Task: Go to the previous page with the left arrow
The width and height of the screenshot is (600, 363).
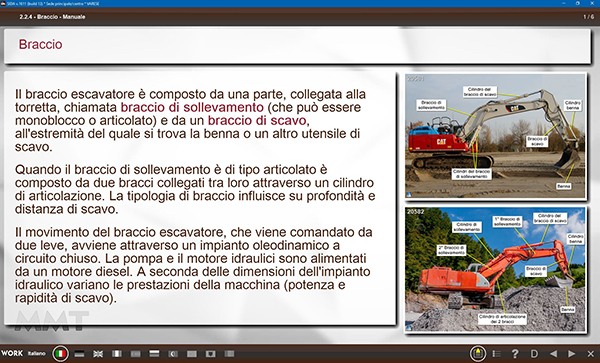Action: tap(553, 354)
